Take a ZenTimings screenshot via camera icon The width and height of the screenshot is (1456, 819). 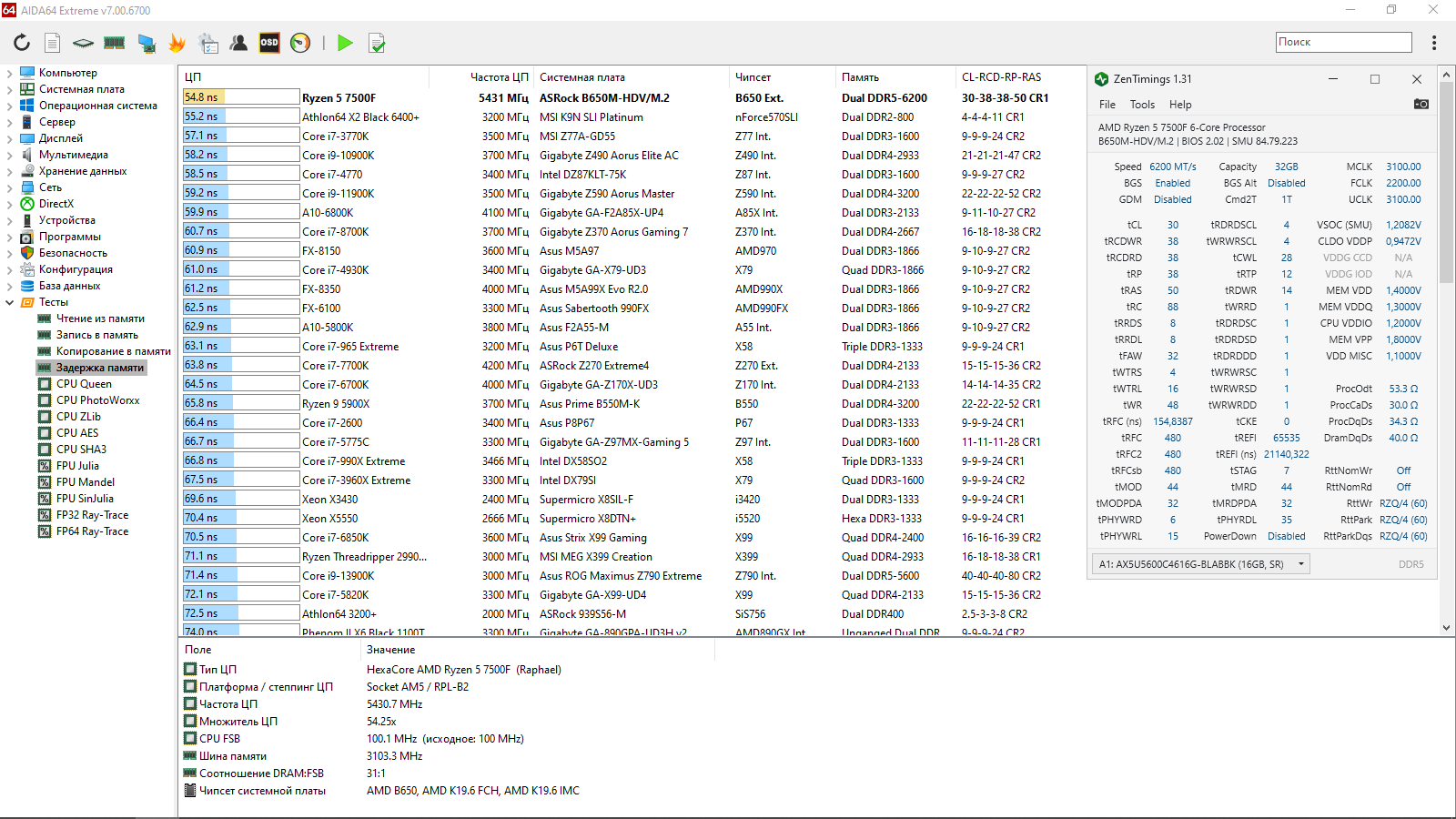coord(1421,105)
